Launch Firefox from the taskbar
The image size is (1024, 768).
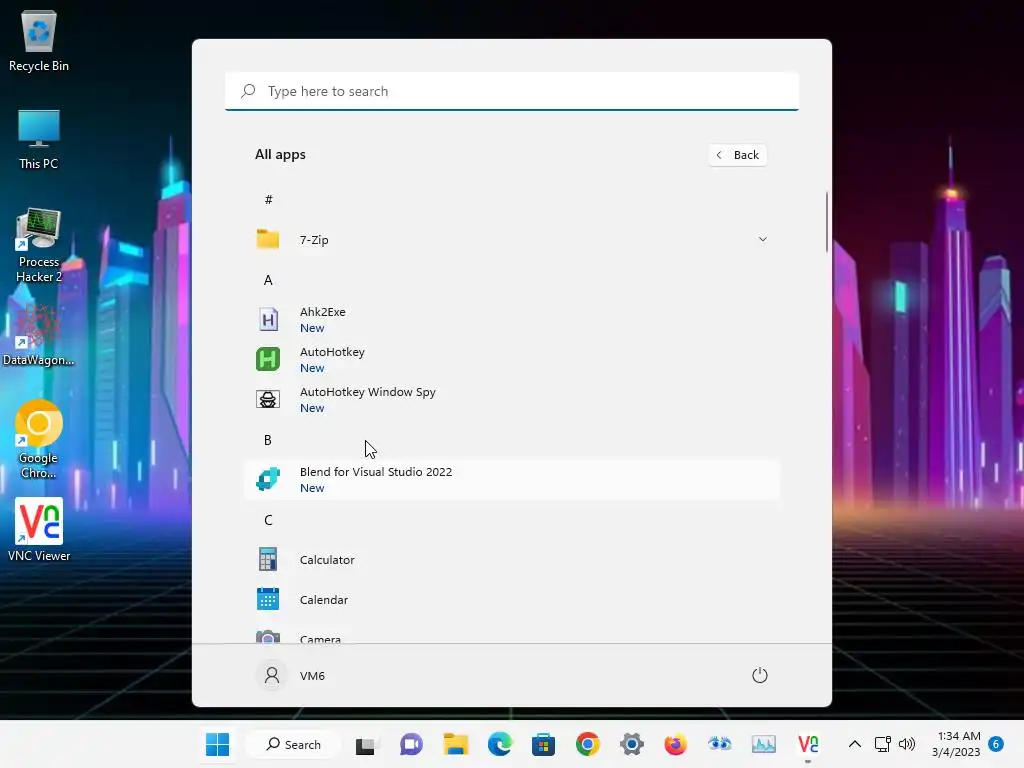coord(675,744)
